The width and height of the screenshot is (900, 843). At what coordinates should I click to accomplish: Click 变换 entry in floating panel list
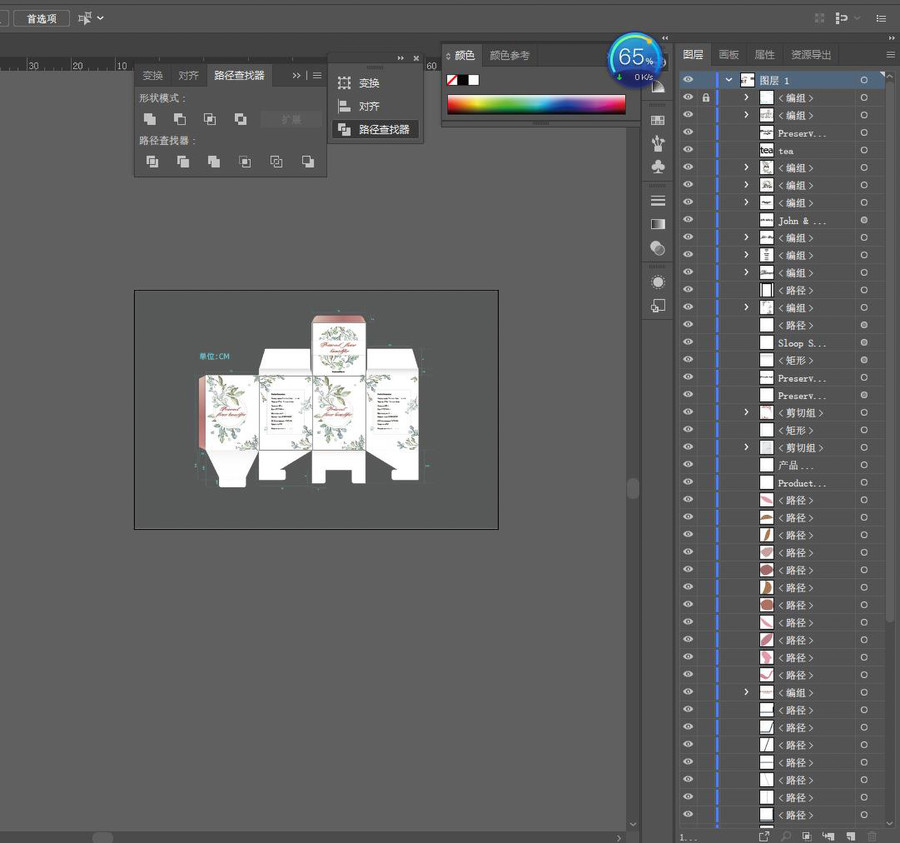(x=375, y=83)
